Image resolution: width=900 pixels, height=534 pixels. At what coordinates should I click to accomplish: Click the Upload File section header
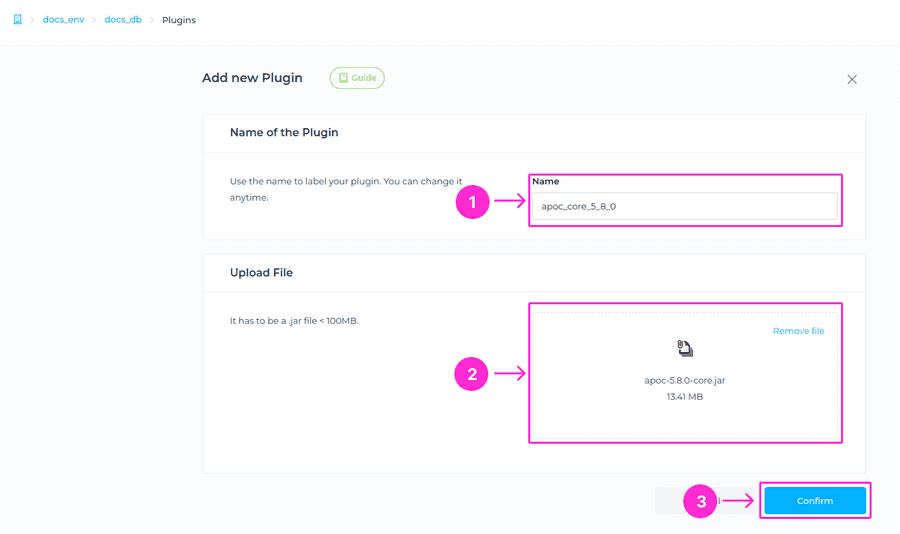tap(261, 272)
